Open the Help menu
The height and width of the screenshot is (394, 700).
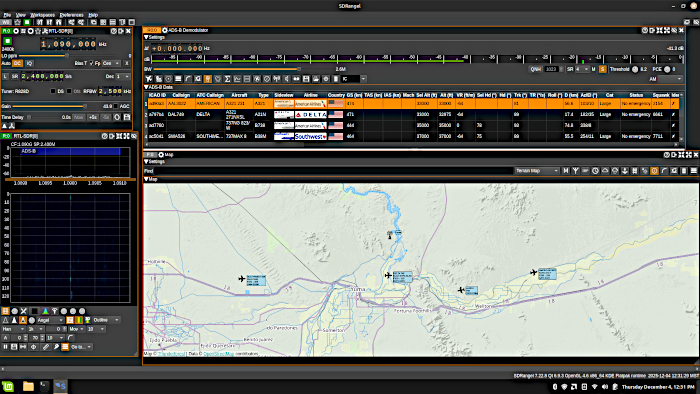click(x=93, y=15)
